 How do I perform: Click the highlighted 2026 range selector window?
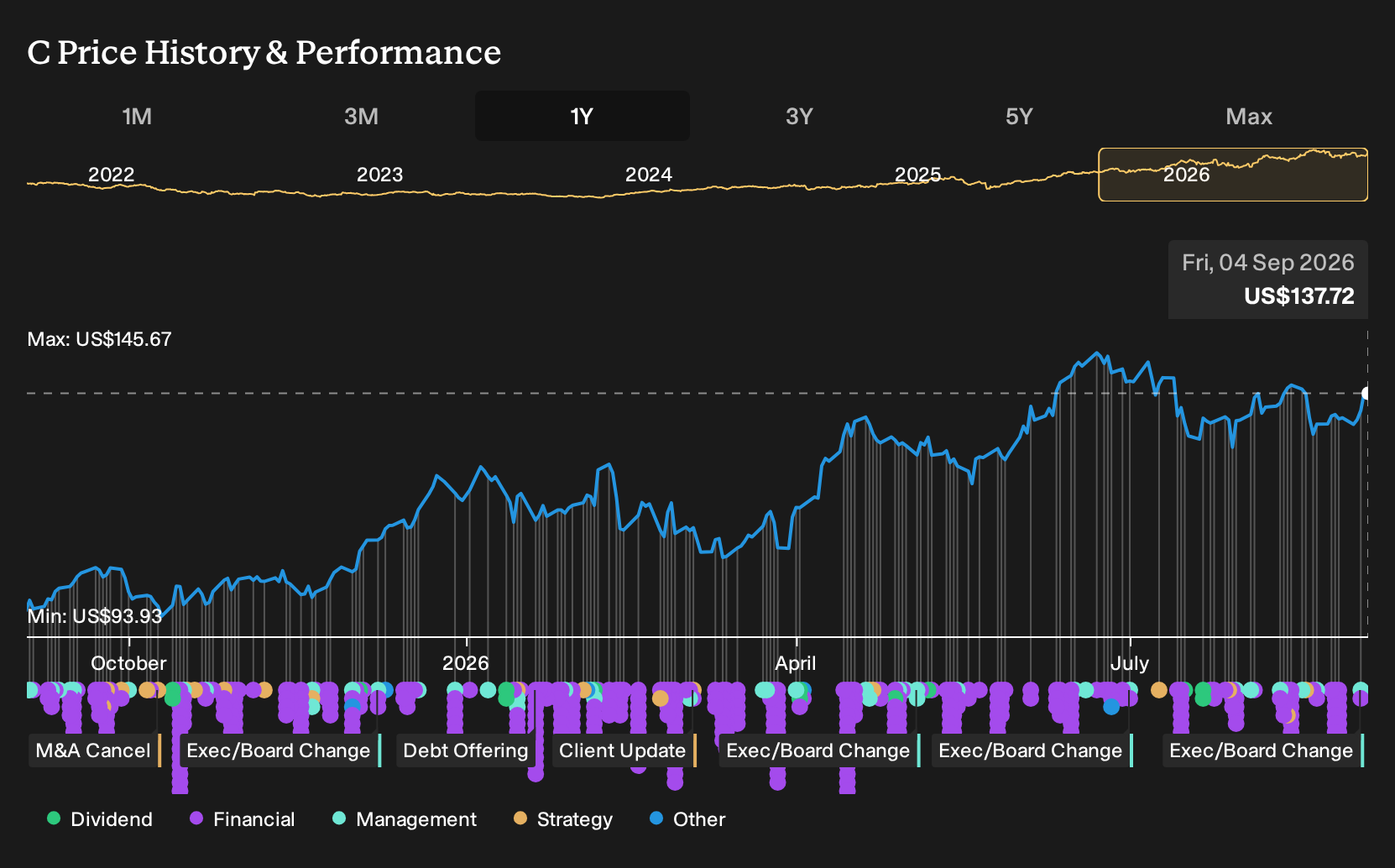[x=1233, y=175]
